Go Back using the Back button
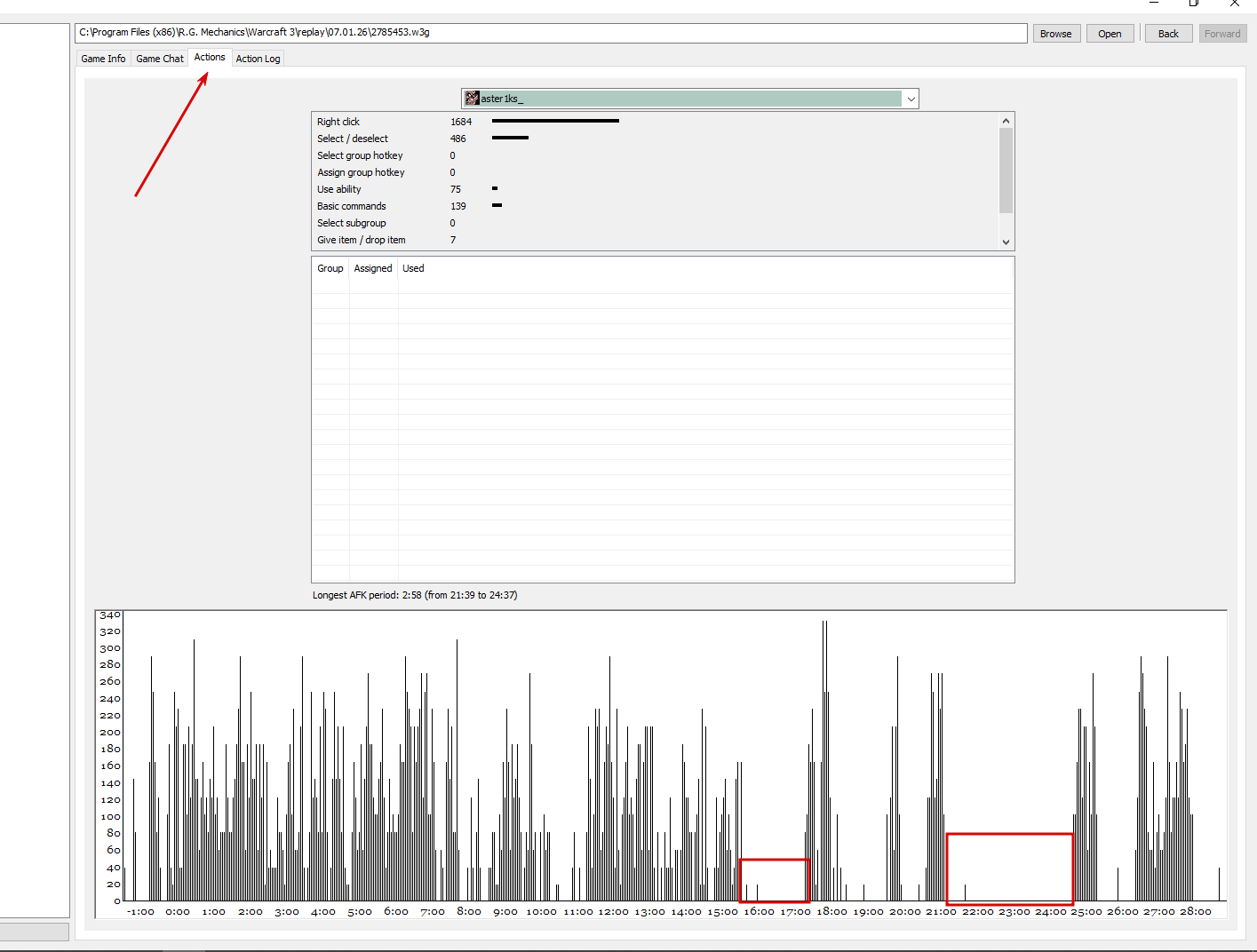Viewport: 1257px width, 952px height. point(1168,34)
